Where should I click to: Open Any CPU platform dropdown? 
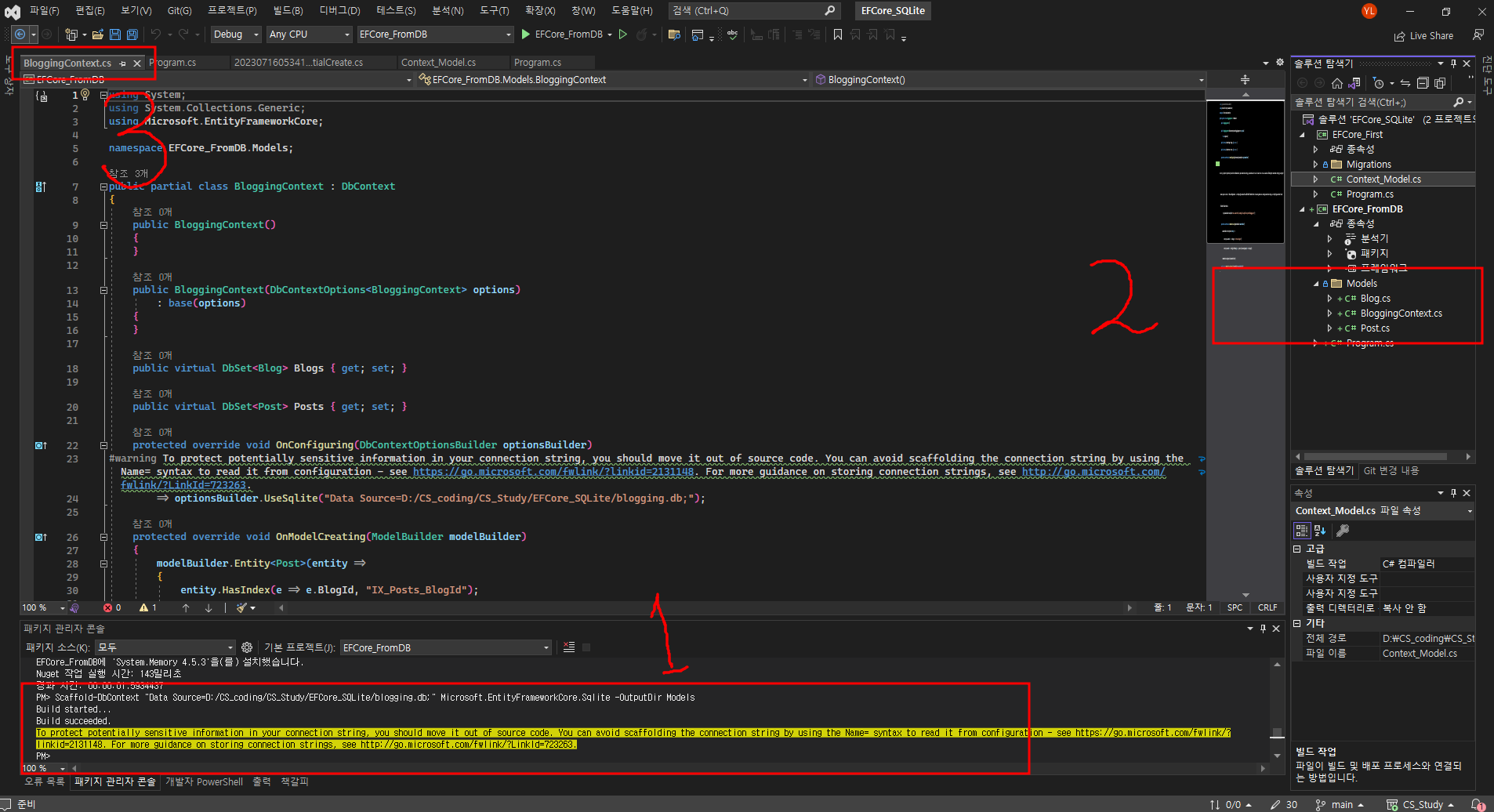tap(310, 34)
